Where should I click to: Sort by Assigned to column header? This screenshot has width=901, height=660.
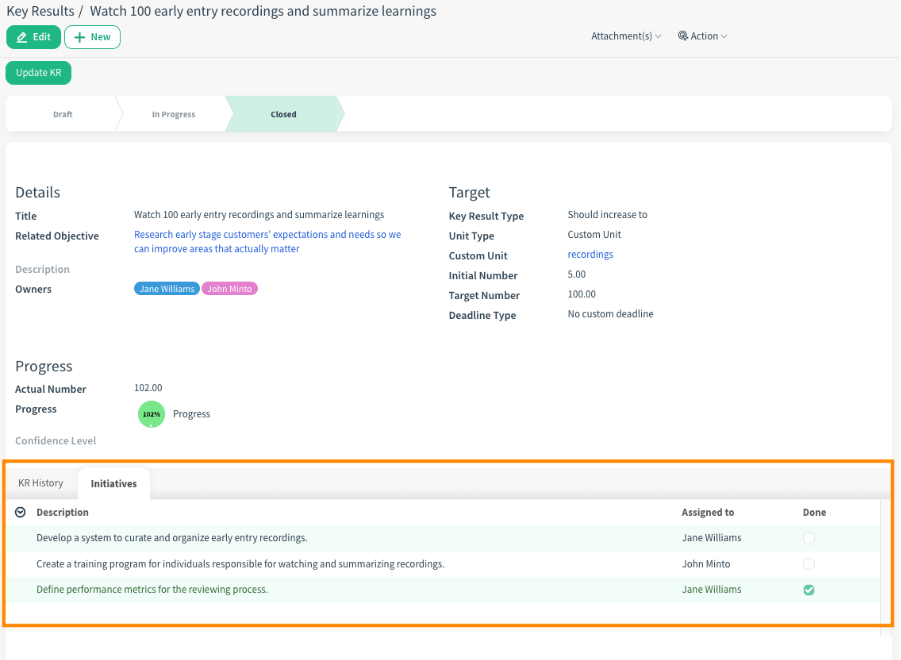(x=707, y=512)
